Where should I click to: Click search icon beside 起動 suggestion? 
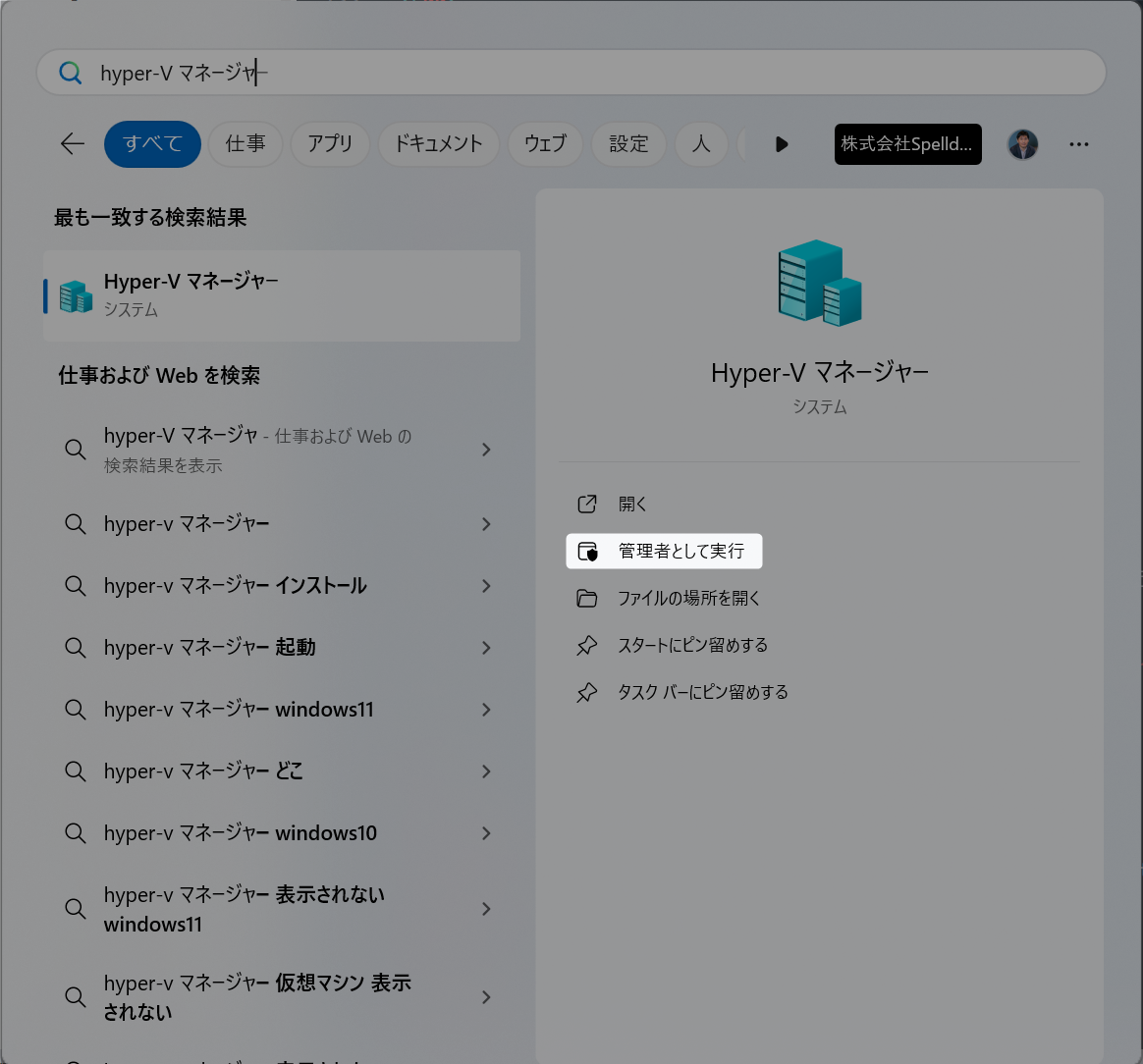pyautogui.click(x=75, y=648)
